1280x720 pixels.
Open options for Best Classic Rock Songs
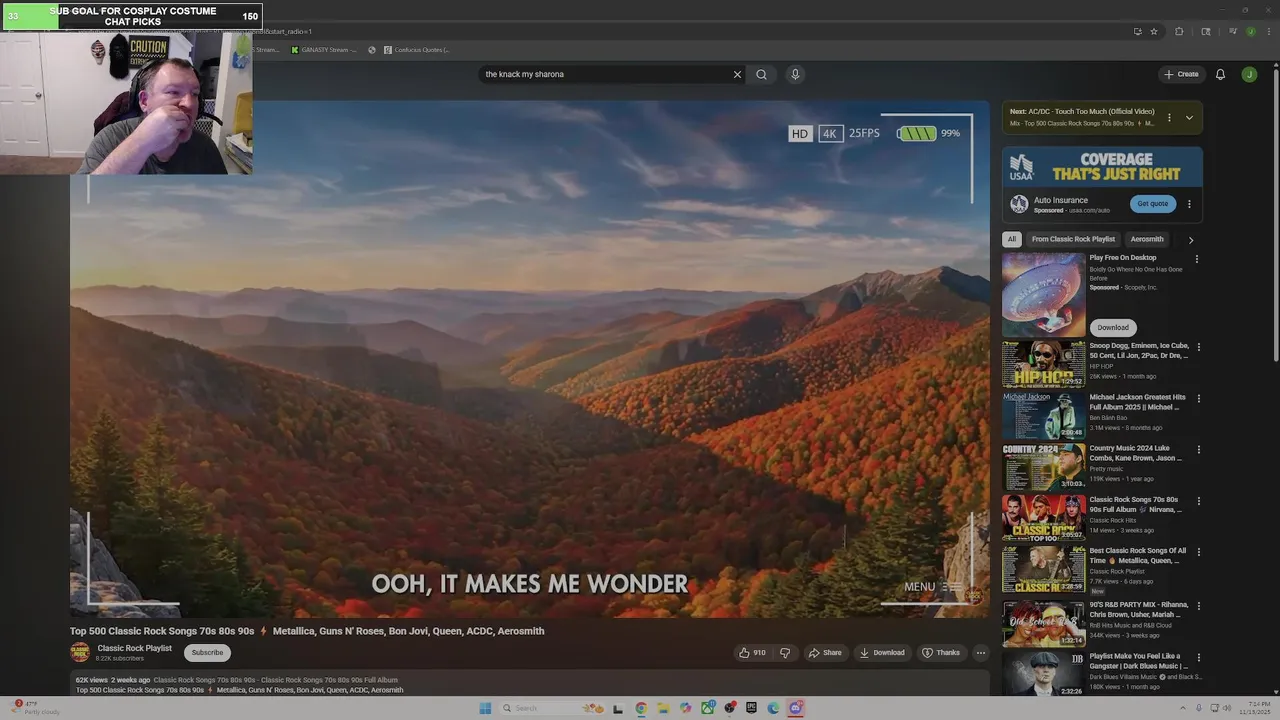tap(1199, 552)
